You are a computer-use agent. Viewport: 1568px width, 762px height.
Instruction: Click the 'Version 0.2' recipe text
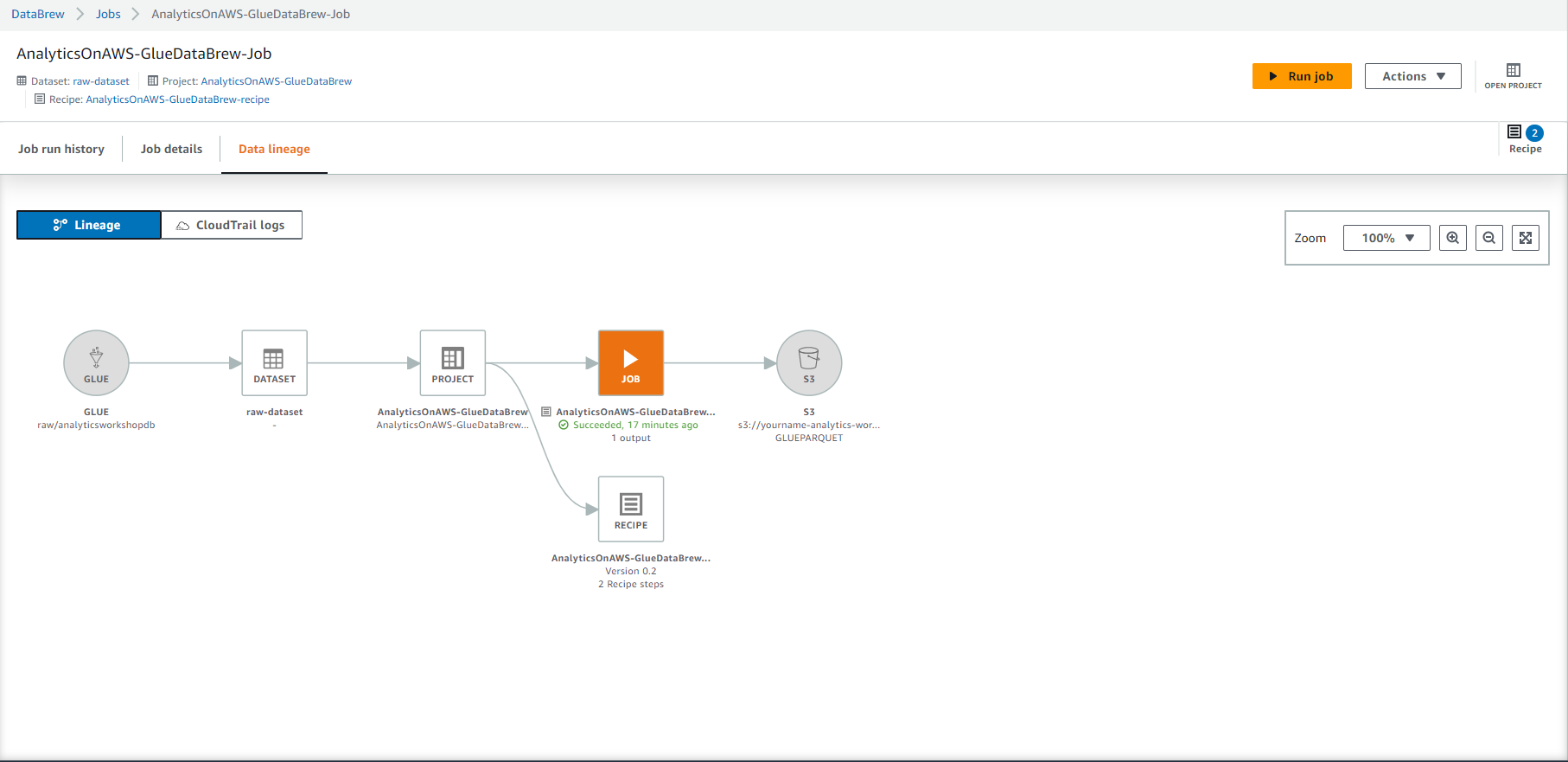click(x=631, y=571)
